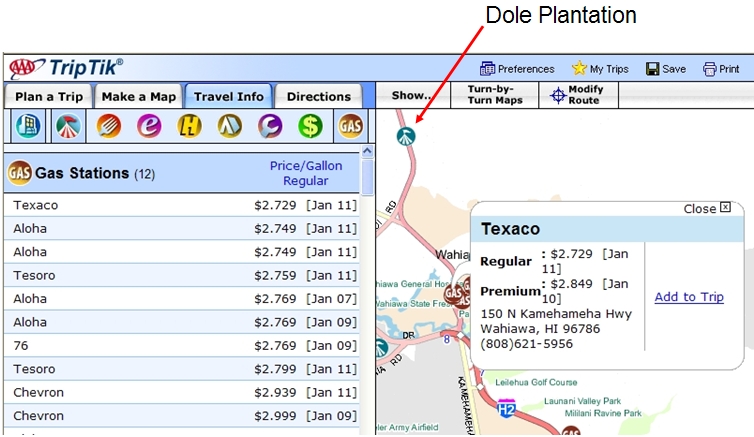The width and height of the screenshot is (754, 437).
Task: Select Tesoro $2.799 row
Action: (x=182, y=369)
